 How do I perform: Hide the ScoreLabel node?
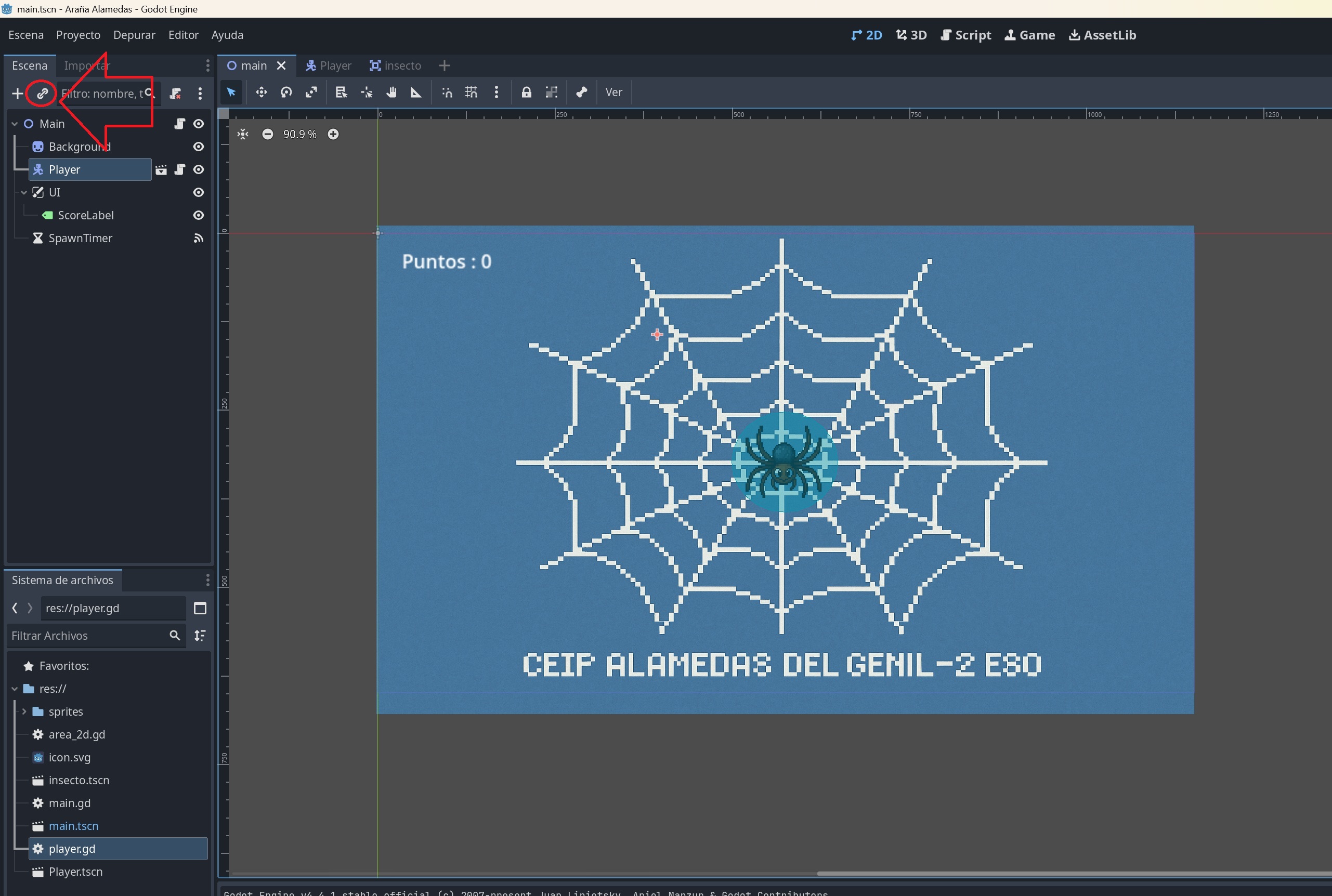[198, 215]
